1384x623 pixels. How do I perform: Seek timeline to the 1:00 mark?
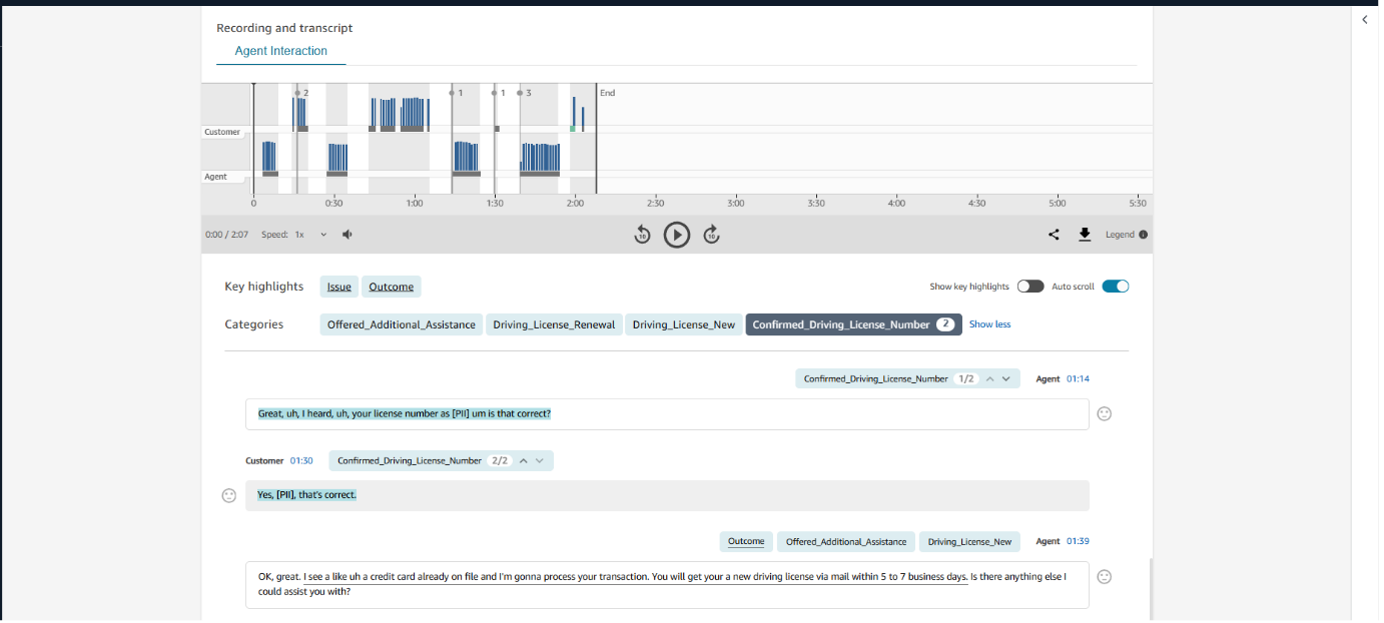(414, 203)
